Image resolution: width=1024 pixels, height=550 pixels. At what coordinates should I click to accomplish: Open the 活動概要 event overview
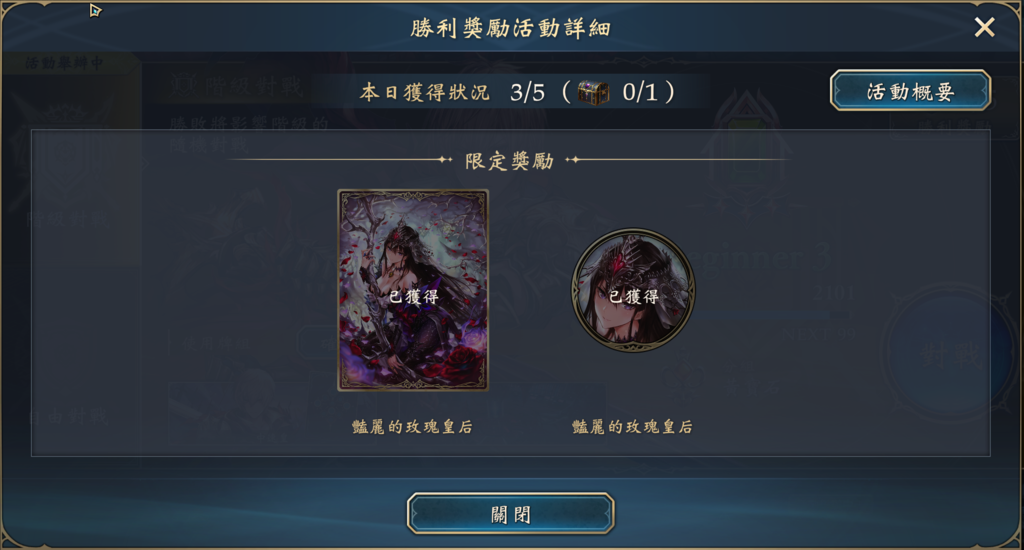910,91
